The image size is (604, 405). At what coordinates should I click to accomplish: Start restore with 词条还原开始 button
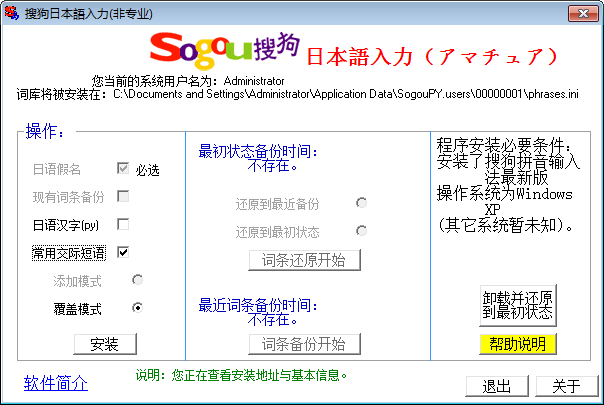pos(304,260)
